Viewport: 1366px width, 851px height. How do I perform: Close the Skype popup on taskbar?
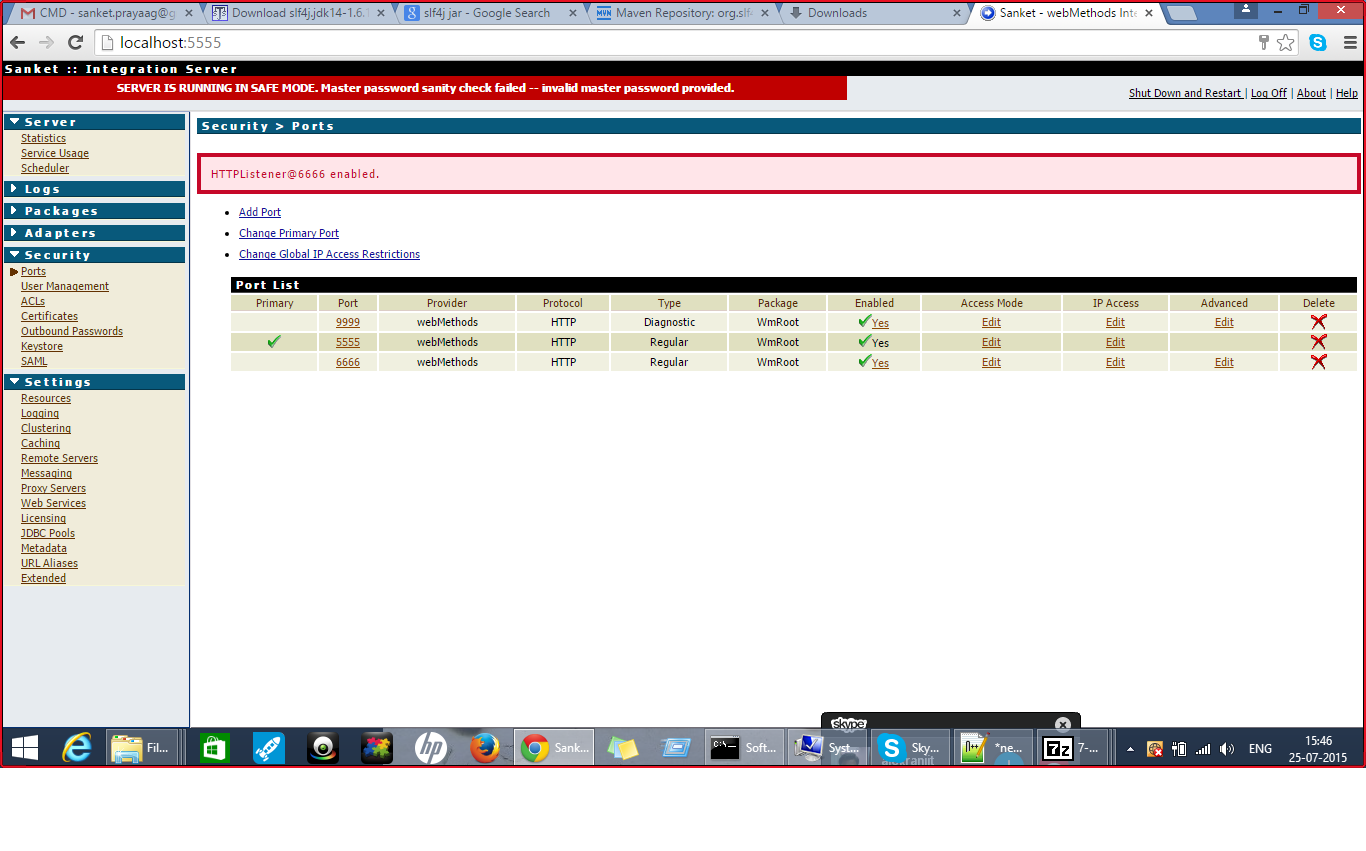1063,724
